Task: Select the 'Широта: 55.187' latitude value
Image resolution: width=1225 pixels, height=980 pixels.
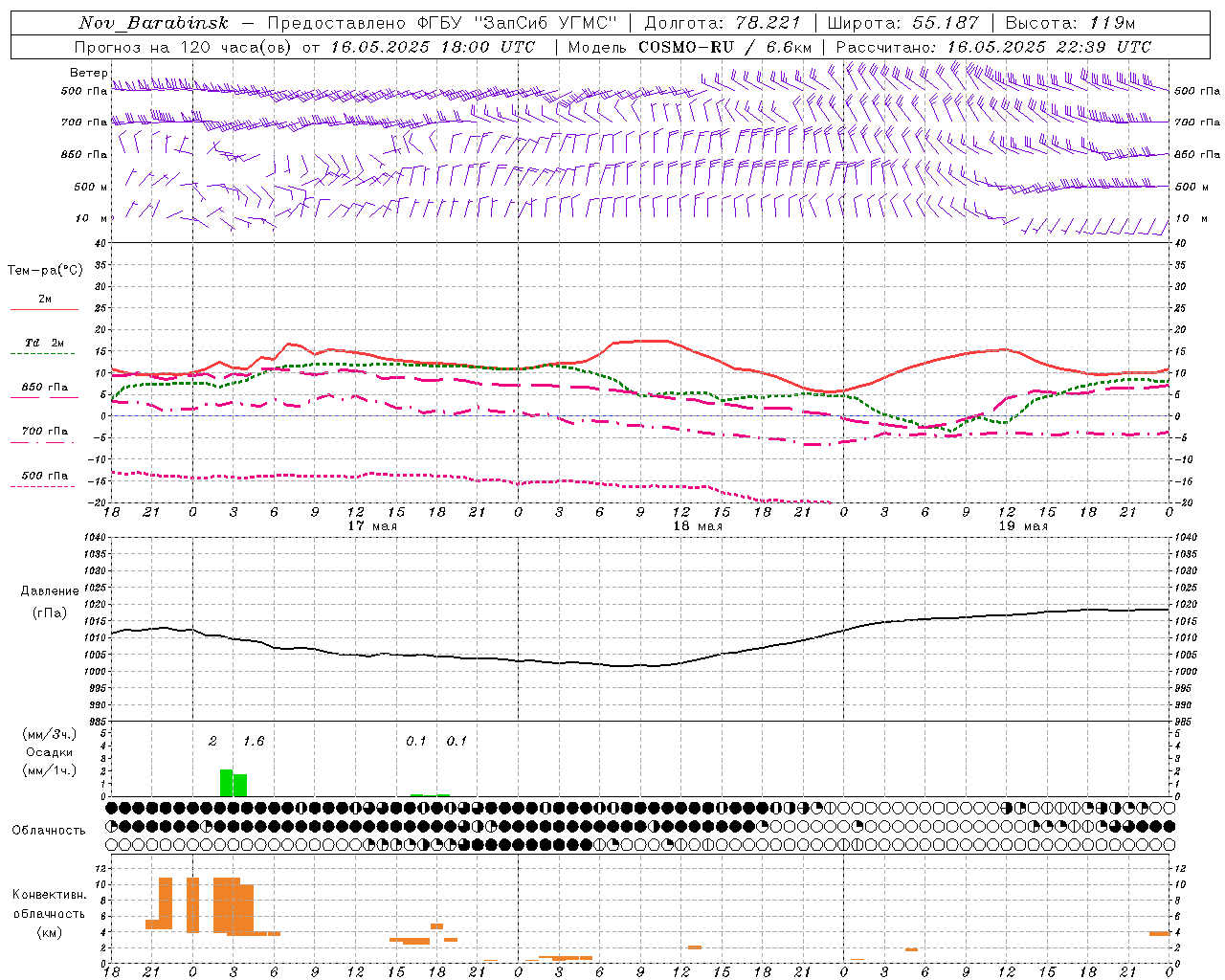Action: point(903,23)
